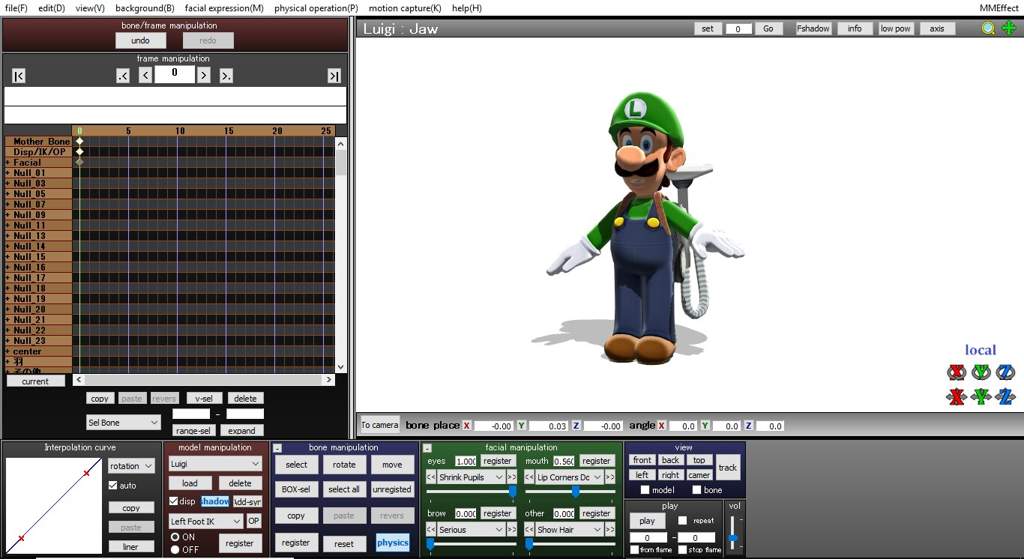Select previous mouth morph arrow
This screenshot has height=559, width=1024.
point(530,477)
